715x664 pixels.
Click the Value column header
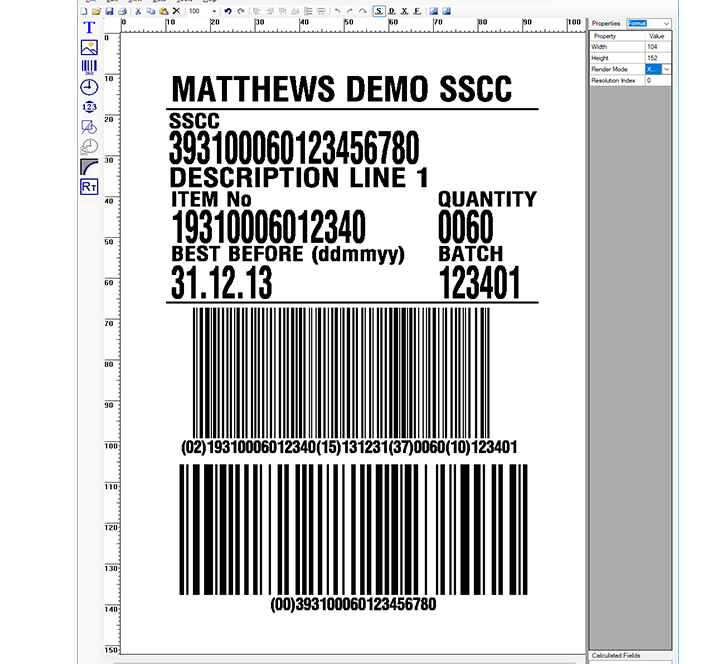tap(657, 36)
